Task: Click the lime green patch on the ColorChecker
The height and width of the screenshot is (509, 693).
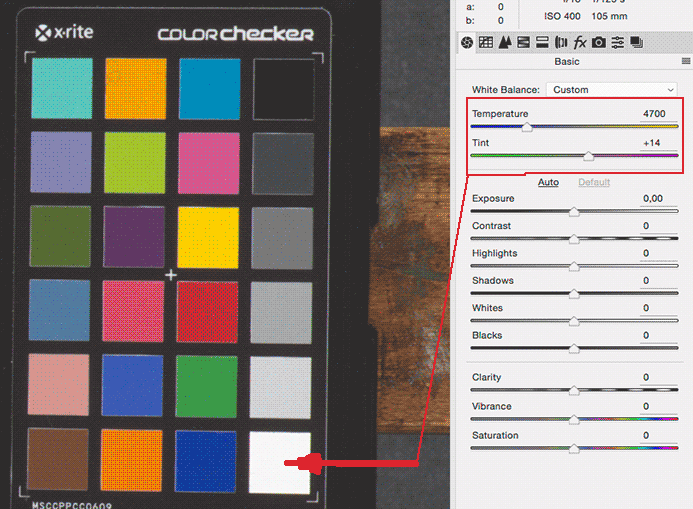Action: [x=135, y=163]
